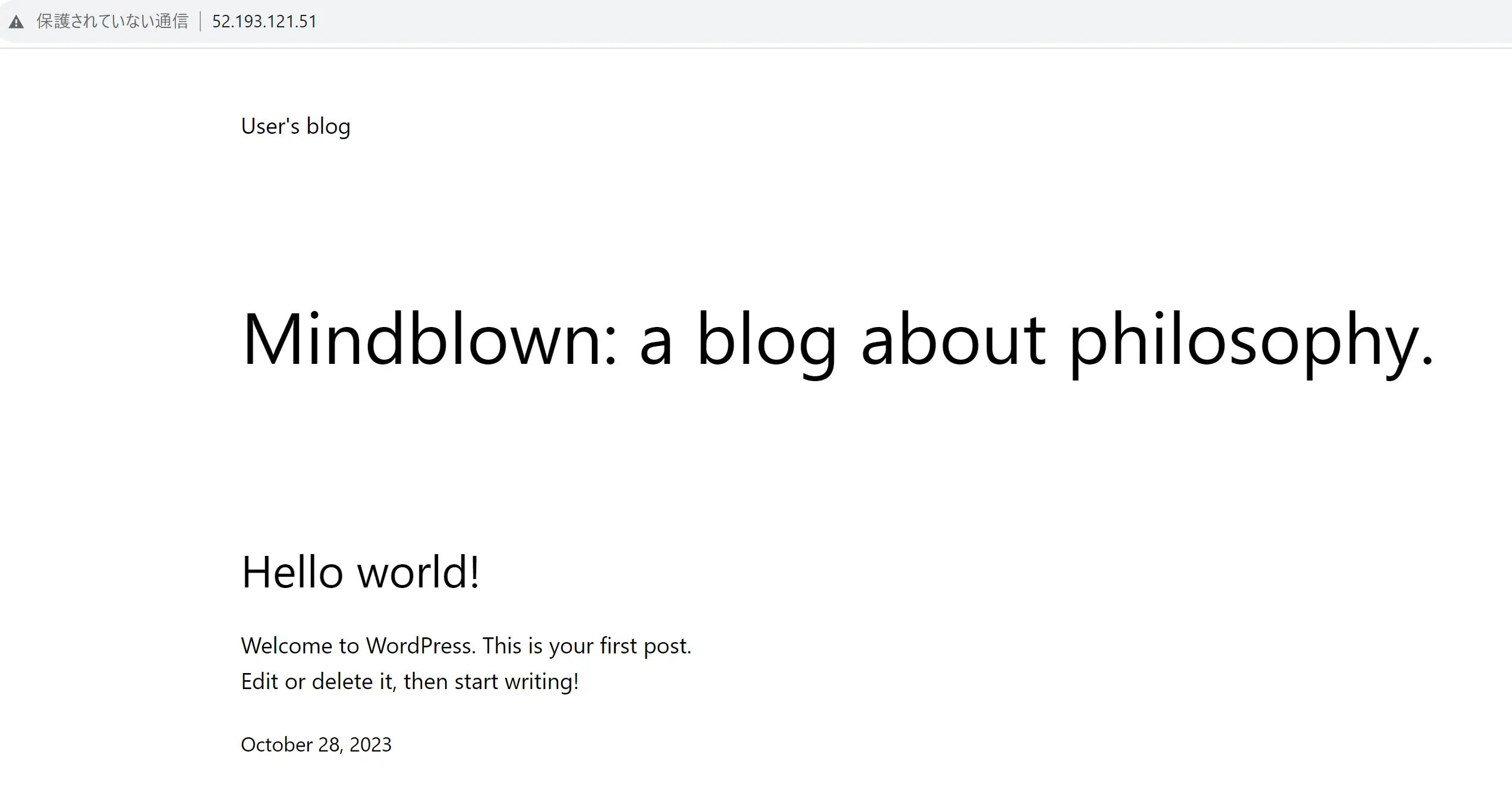Click the word Hello in post title
The height and width of the screenshot is (786, 1512).
[292, 571]
